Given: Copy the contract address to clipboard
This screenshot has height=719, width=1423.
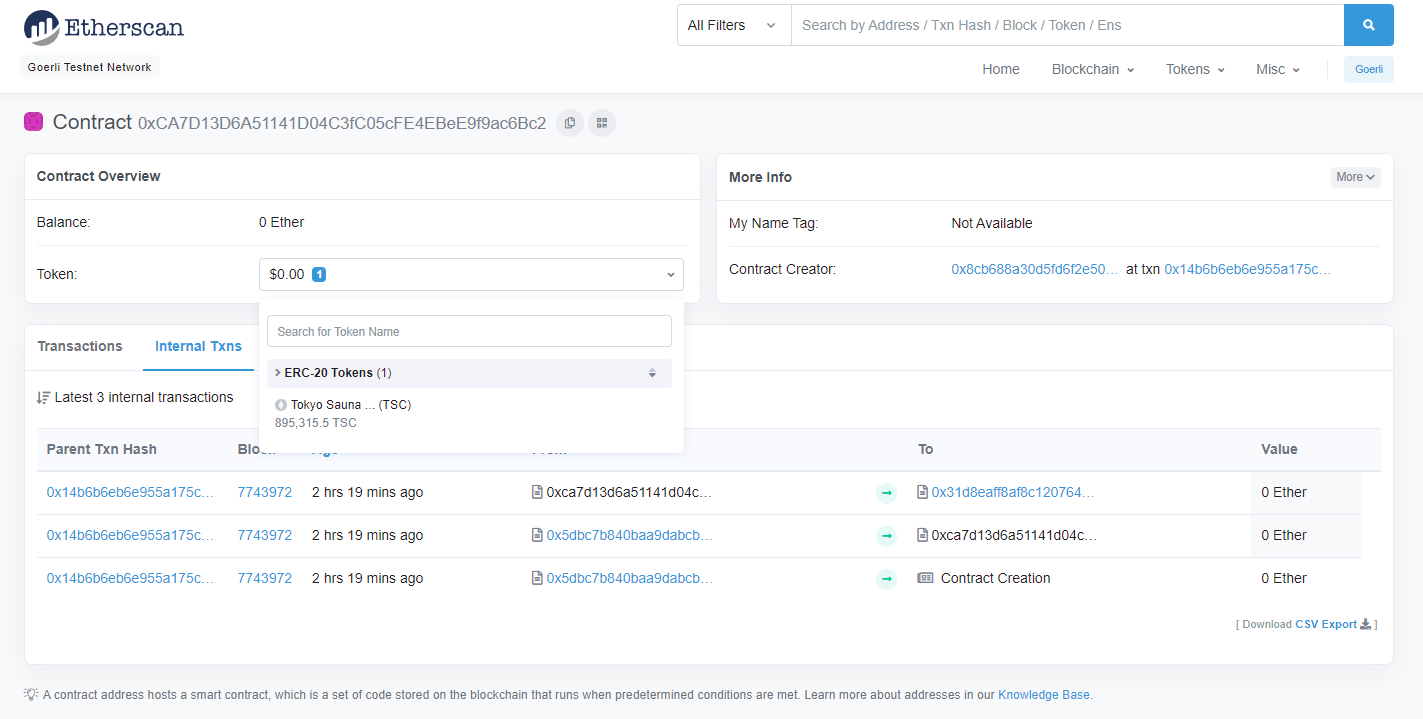Looking at the screenshot, I should [570, 123].
